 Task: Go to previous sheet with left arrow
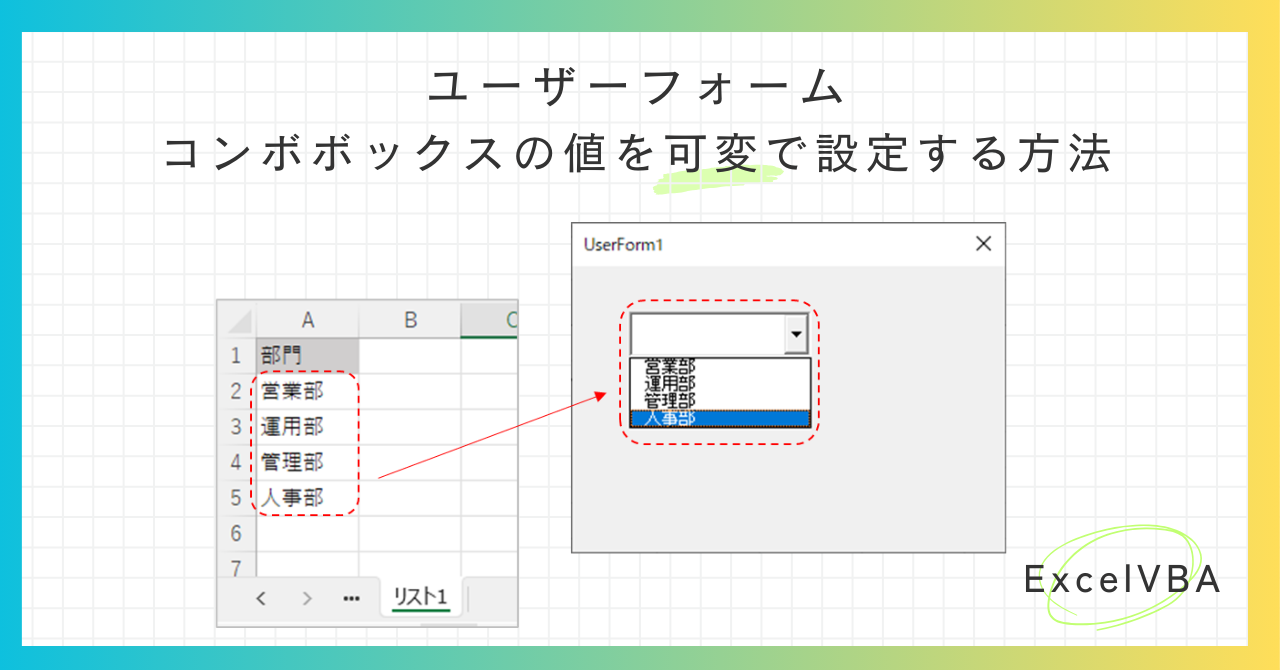click(261, 598)
